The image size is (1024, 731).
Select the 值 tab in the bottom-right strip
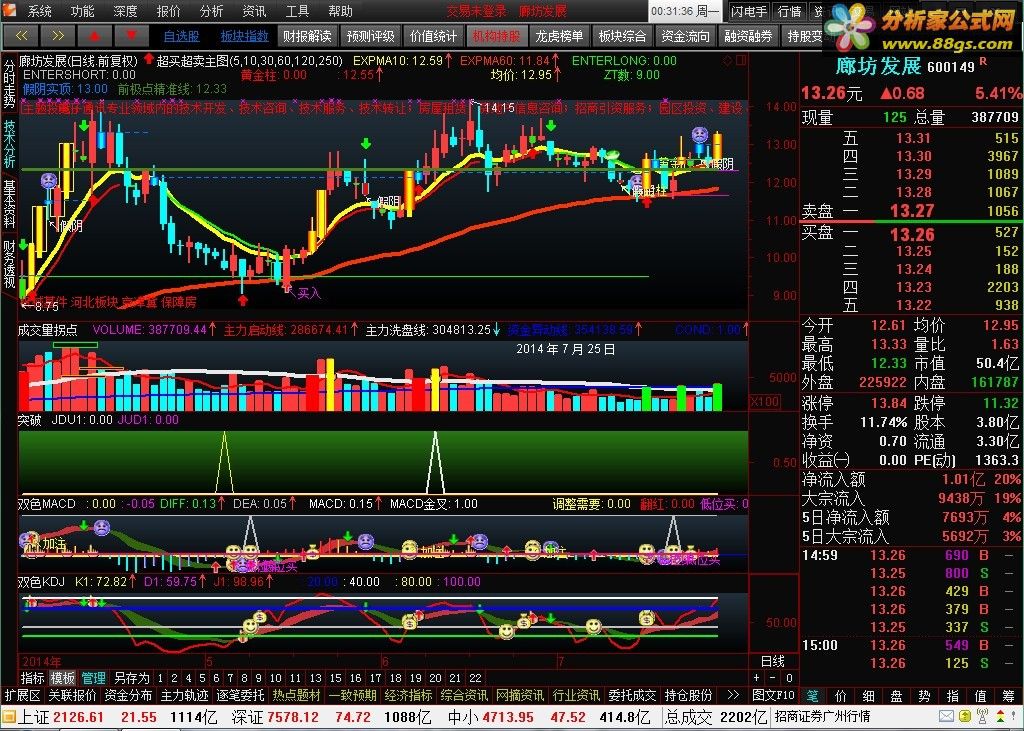(x=981, y=696)
